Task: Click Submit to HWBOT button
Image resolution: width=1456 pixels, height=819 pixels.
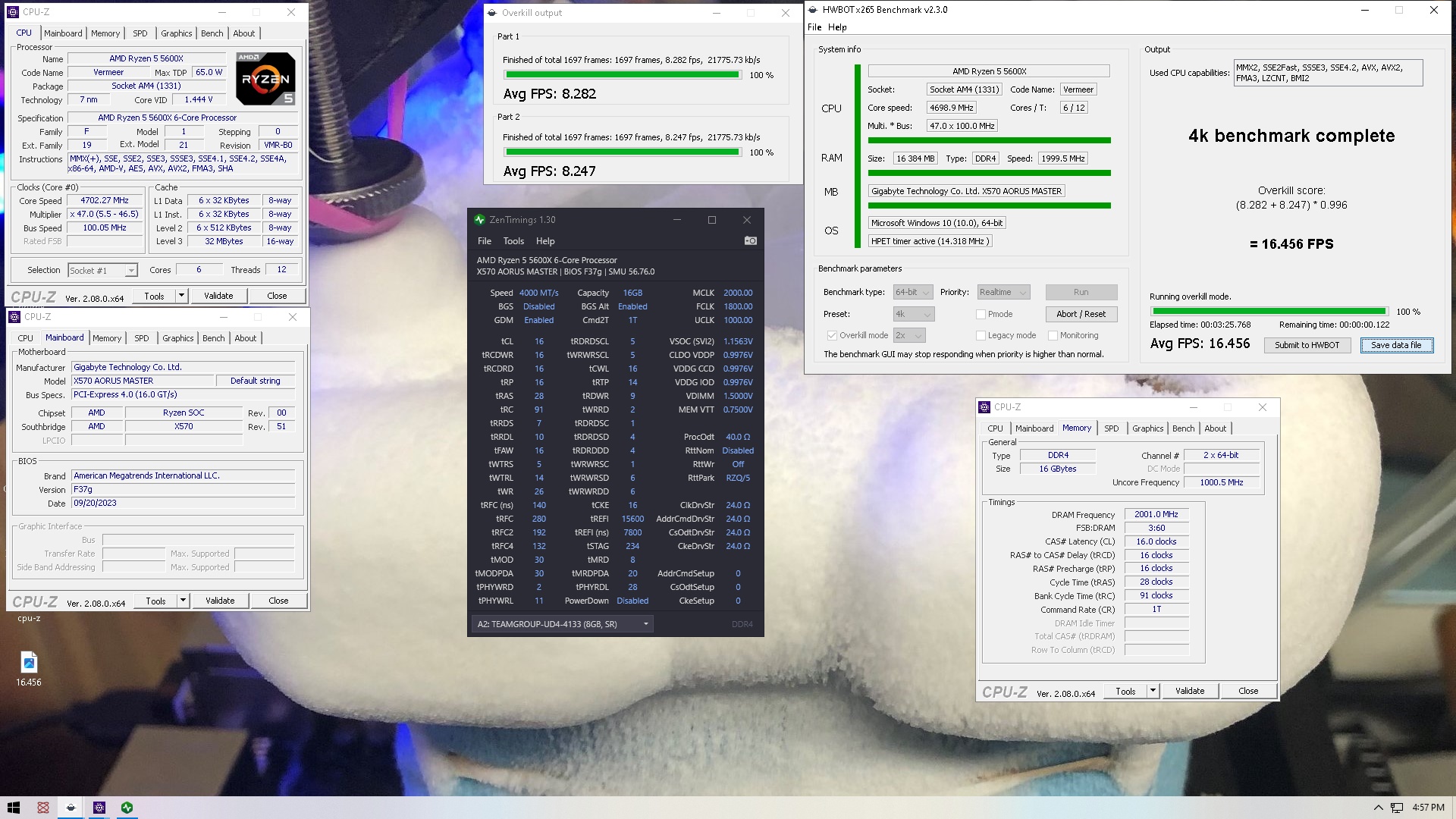Action: click(x=1307, y=345)
